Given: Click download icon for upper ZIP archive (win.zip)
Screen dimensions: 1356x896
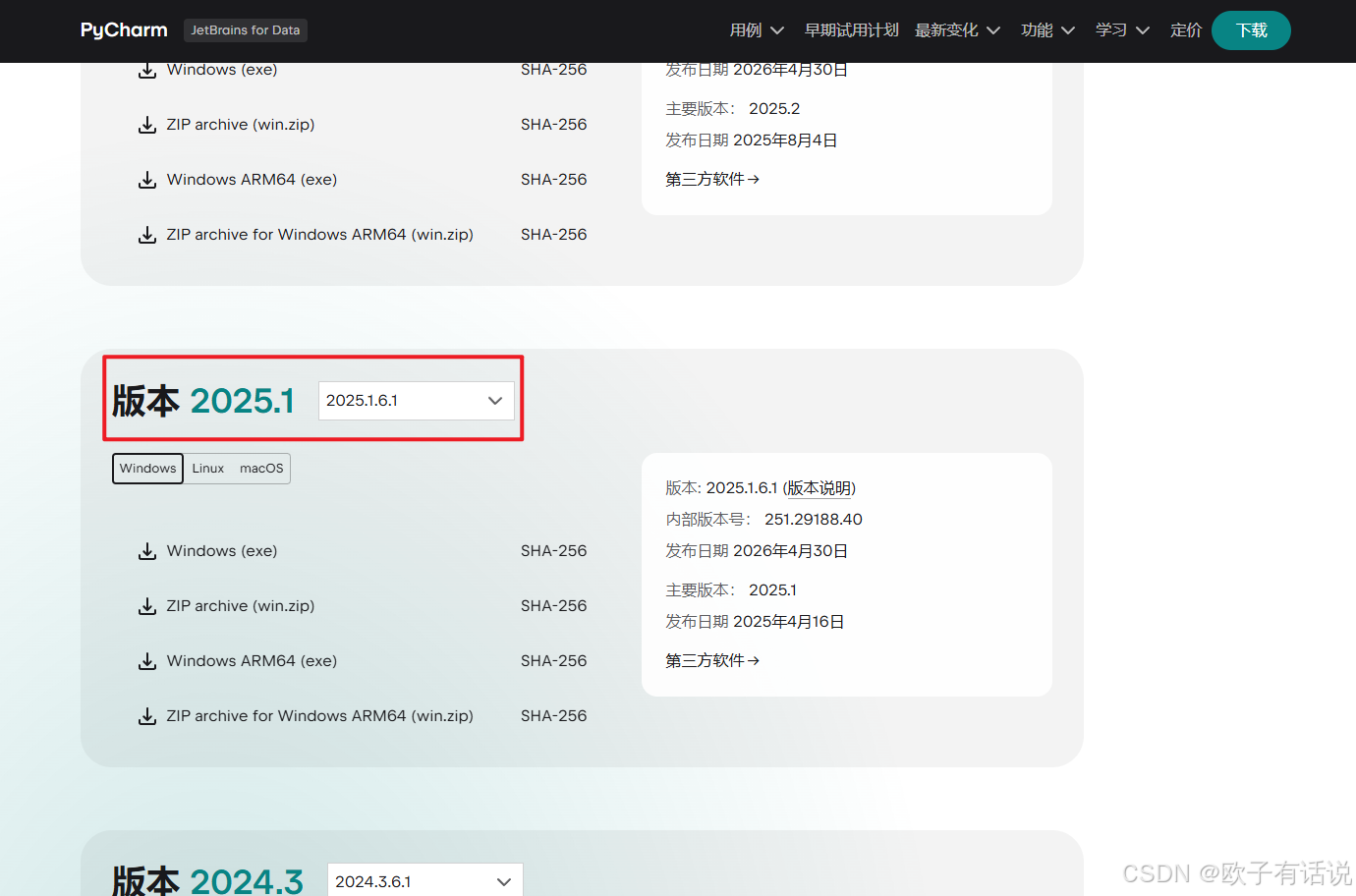Looking at the screenshot, I should point(147,125).
